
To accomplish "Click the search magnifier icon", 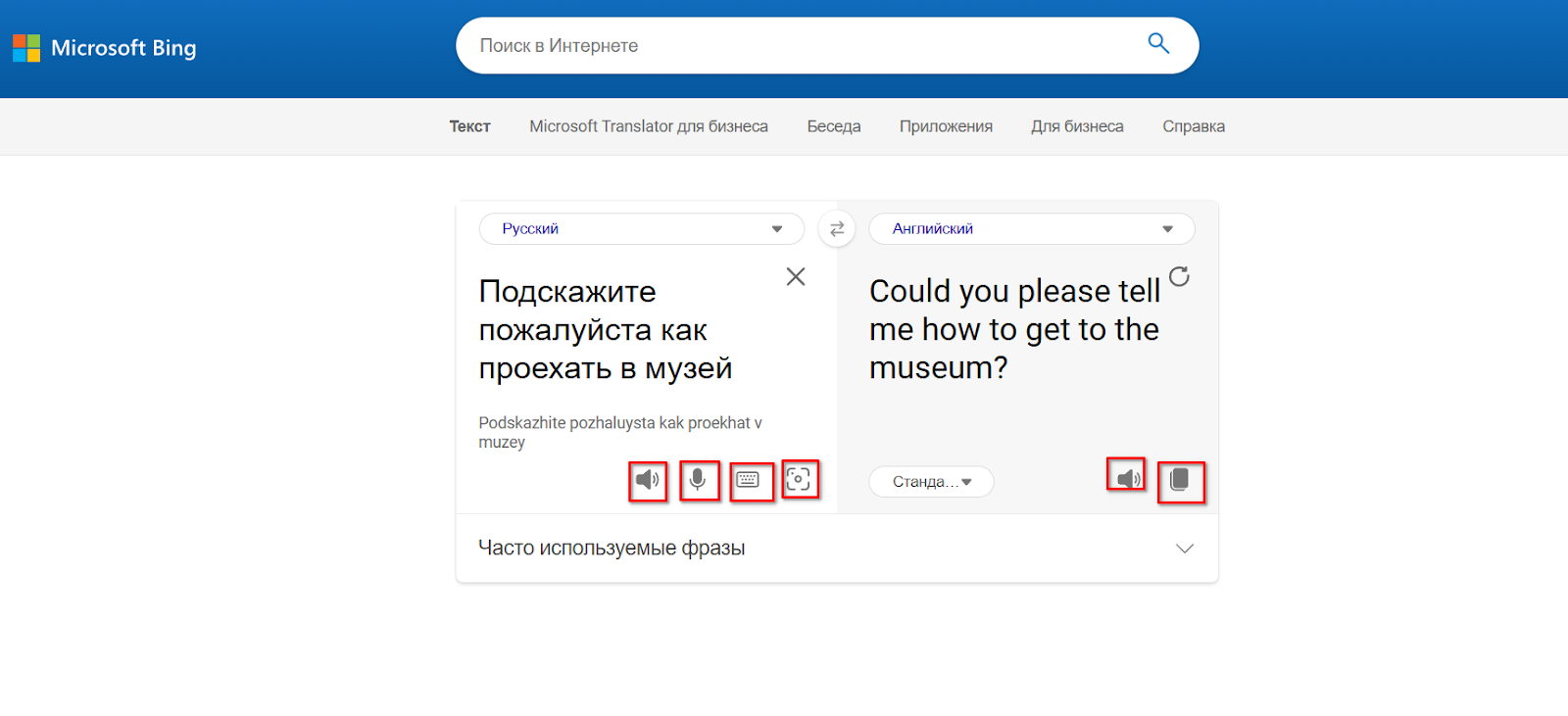I will coord(1158,44).
